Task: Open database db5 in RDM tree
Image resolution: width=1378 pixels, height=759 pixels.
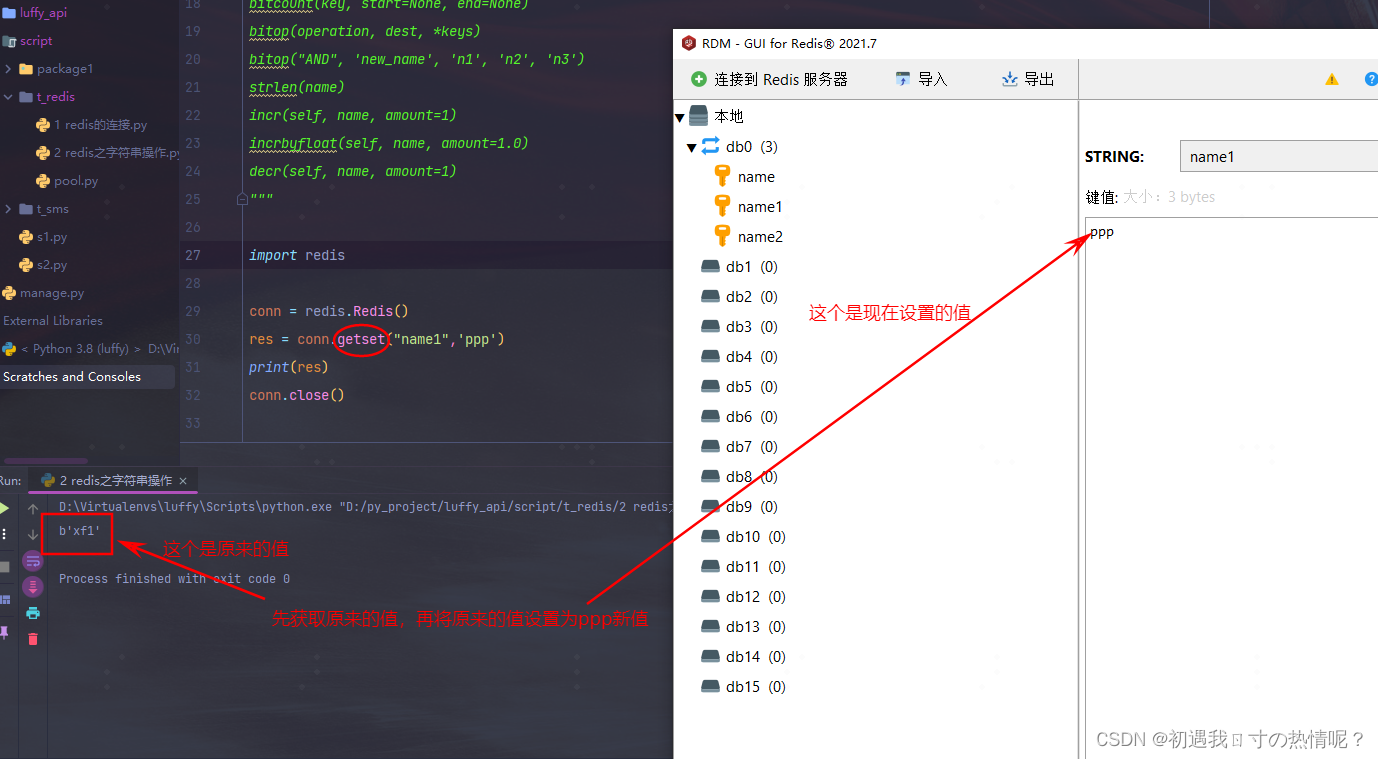Action: click(x=739, y=387)
